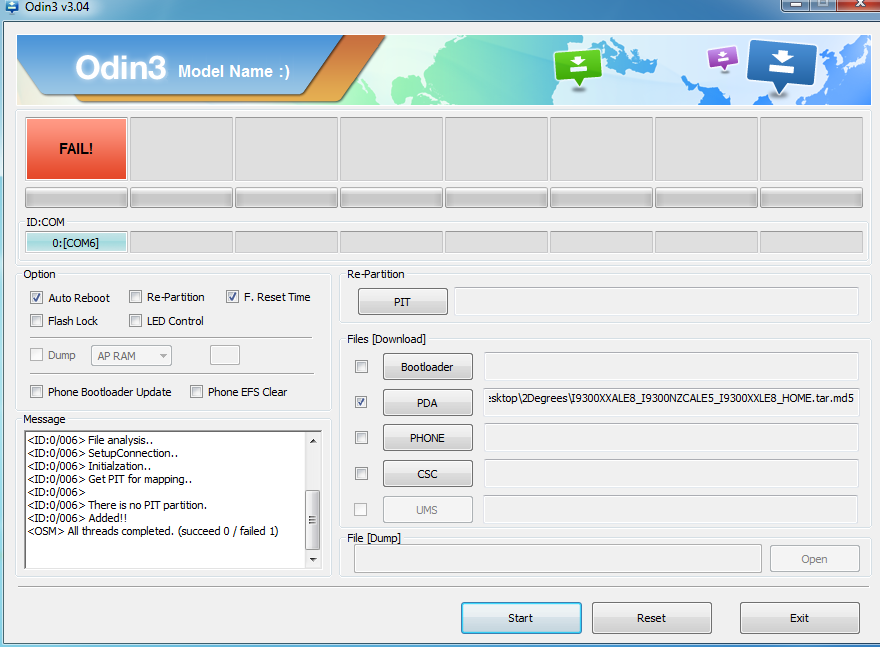Click the CSC file button
The height and width of the screenshot is (647, 880).
428,474
